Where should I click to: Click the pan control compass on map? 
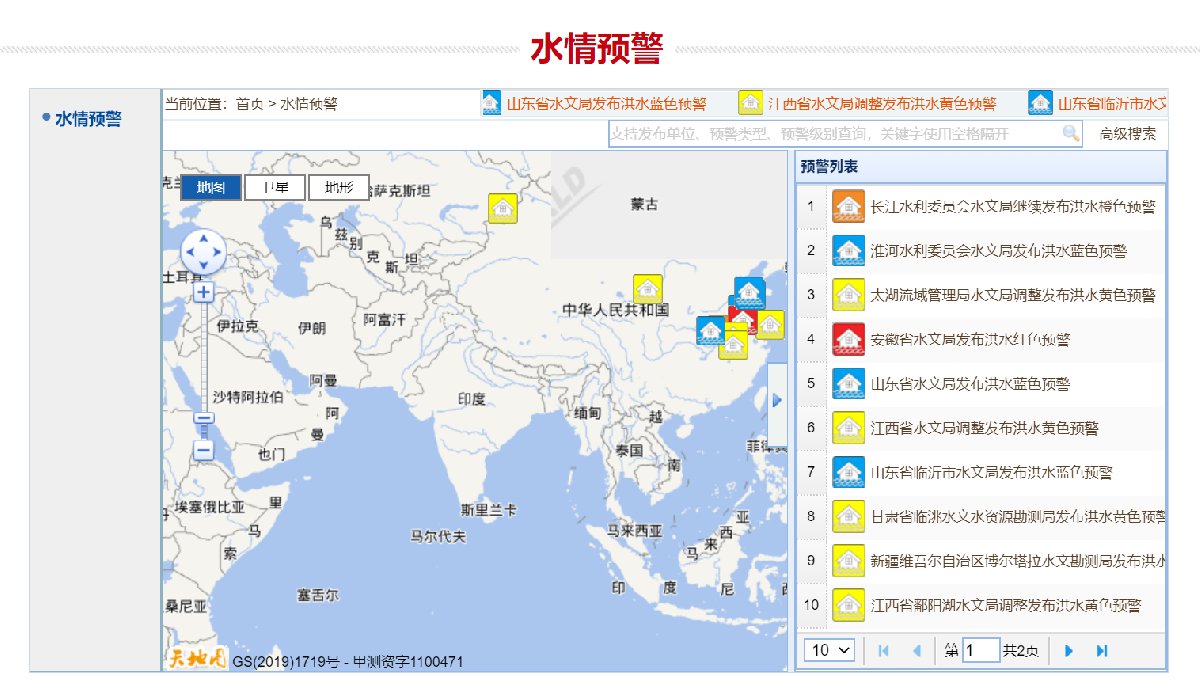point(203,252)
